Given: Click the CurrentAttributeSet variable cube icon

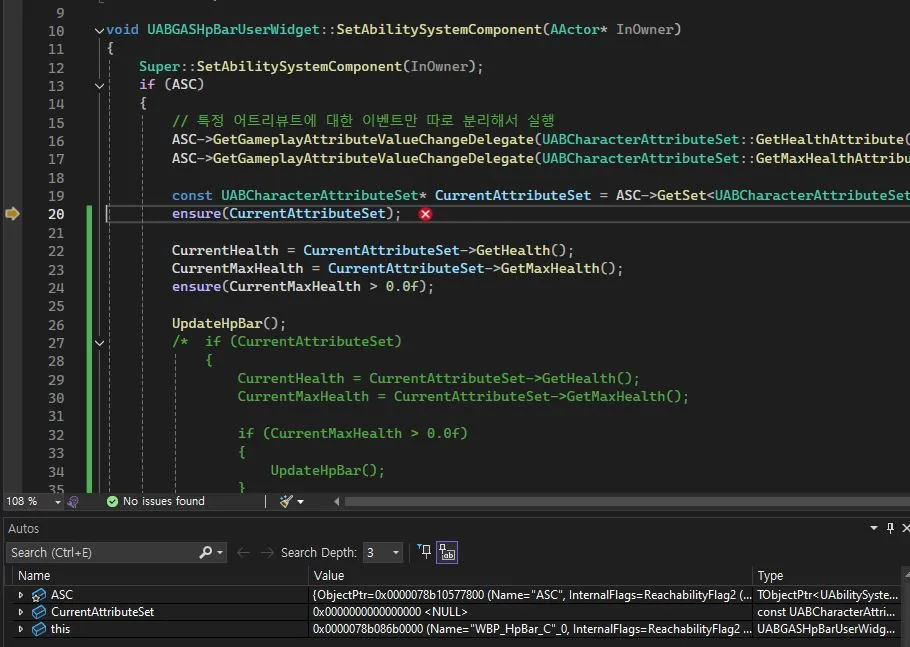Looking at the screenshot, I should (x=39, y=612).
